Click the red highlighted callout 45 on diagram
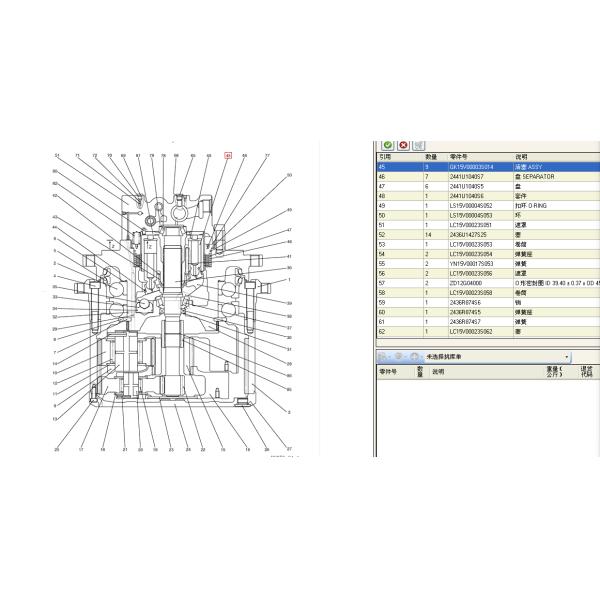Screen dimensions: 600x600 [x=228, y=156]
